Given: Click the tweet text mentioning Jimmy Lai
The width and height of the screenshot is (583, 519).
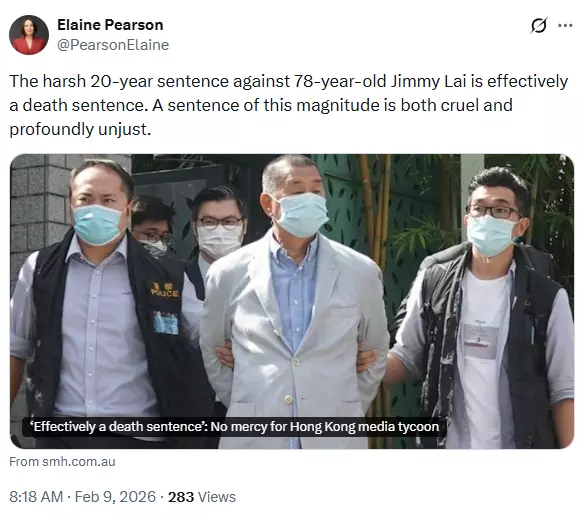Looking at the screenshot, I should (x=289, y=105).
